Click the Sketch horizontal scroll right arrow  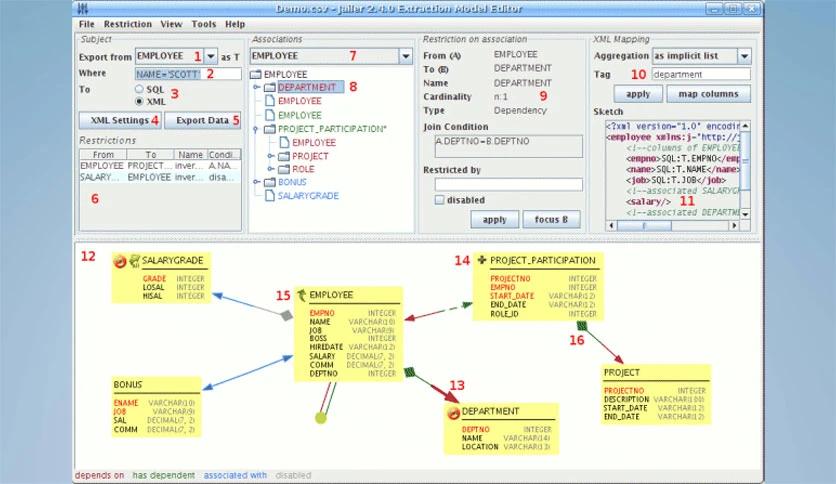pos(734,225)
